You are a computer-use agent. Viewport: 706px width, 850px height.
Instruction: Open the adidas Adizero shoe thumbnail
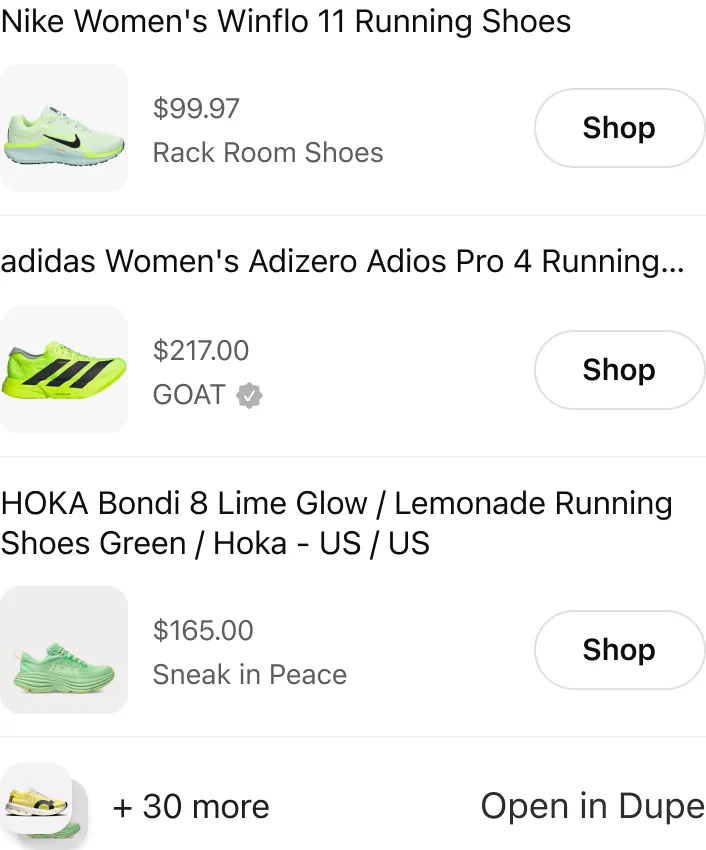(x=64, y=370)
